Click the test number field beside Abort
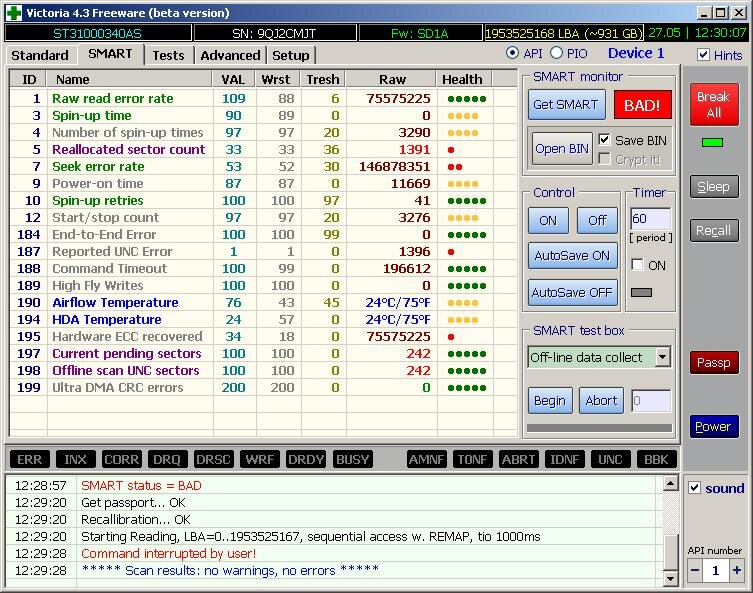The image size is (753, 593). tap(651, 400)
